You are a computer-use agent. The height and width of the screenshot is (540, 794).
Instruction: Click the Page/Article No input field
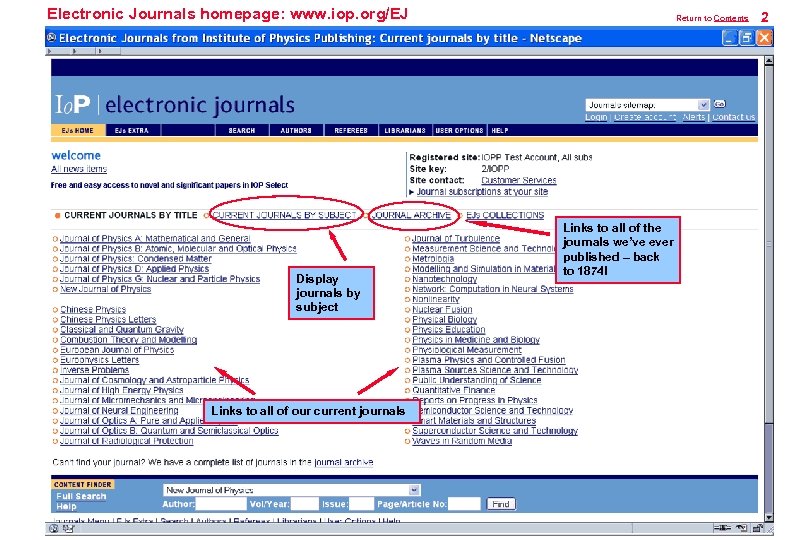pos(464,504)
